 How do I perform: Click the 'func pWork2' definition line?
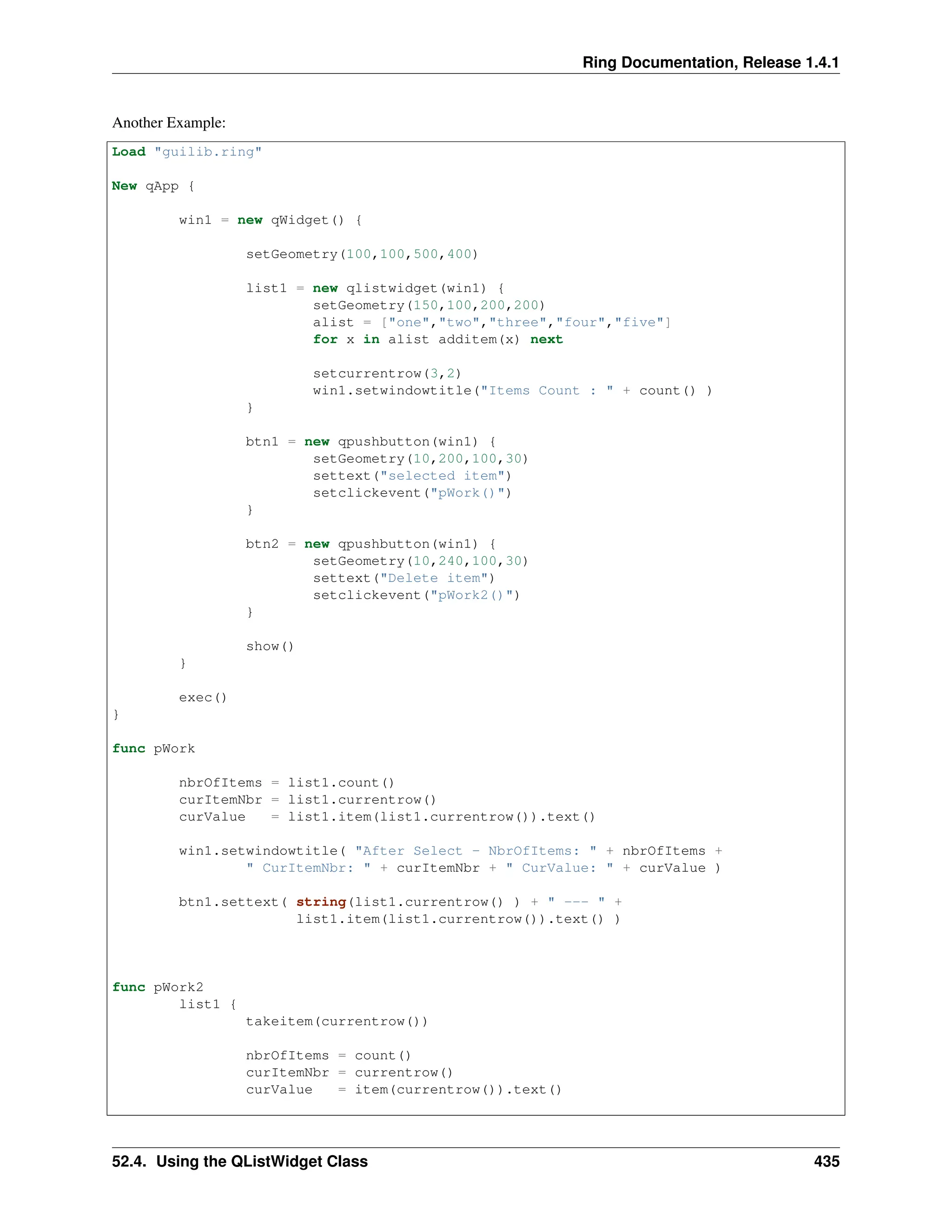point(158,987)
